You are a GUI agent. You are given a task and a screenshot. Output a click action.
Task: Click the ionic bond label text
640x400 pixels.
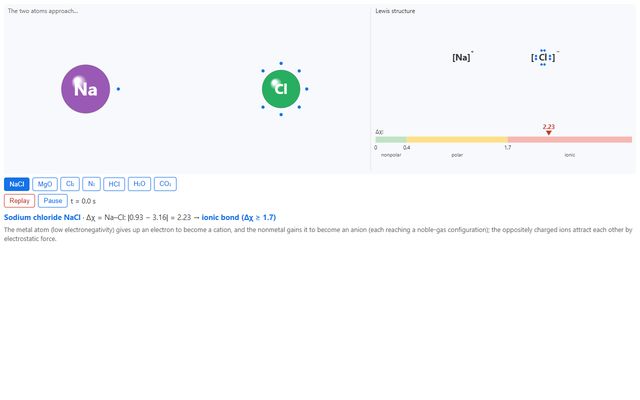click(239, 218)
